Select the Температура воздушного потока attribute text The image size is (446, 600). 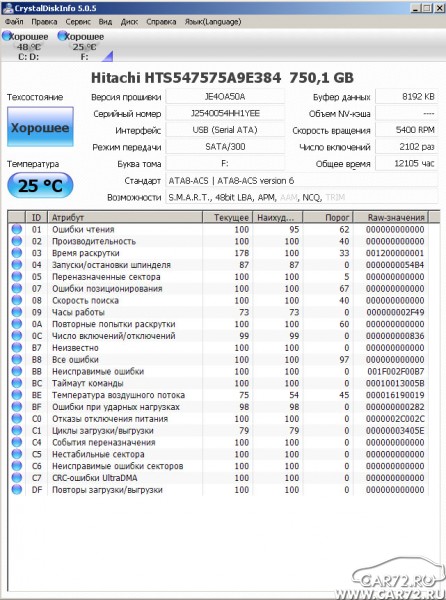click(118, 395)
